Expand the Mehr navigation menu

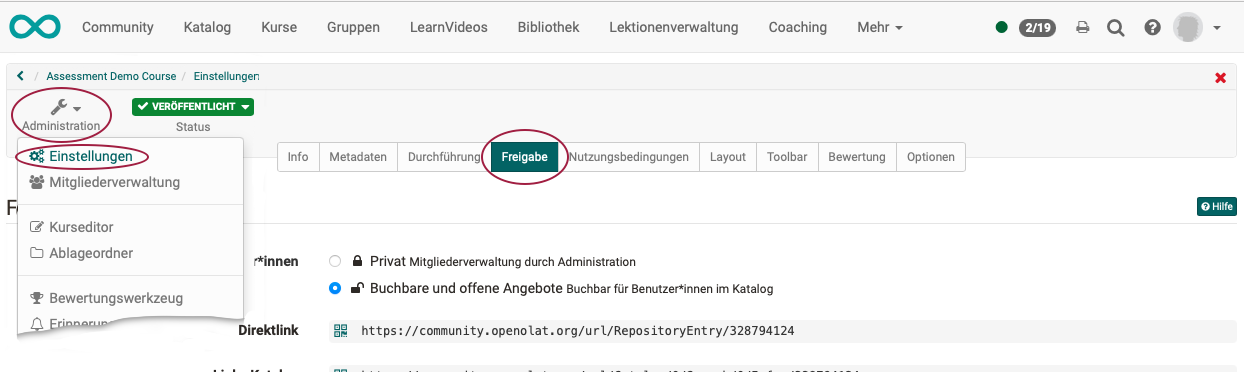point(880,27)
